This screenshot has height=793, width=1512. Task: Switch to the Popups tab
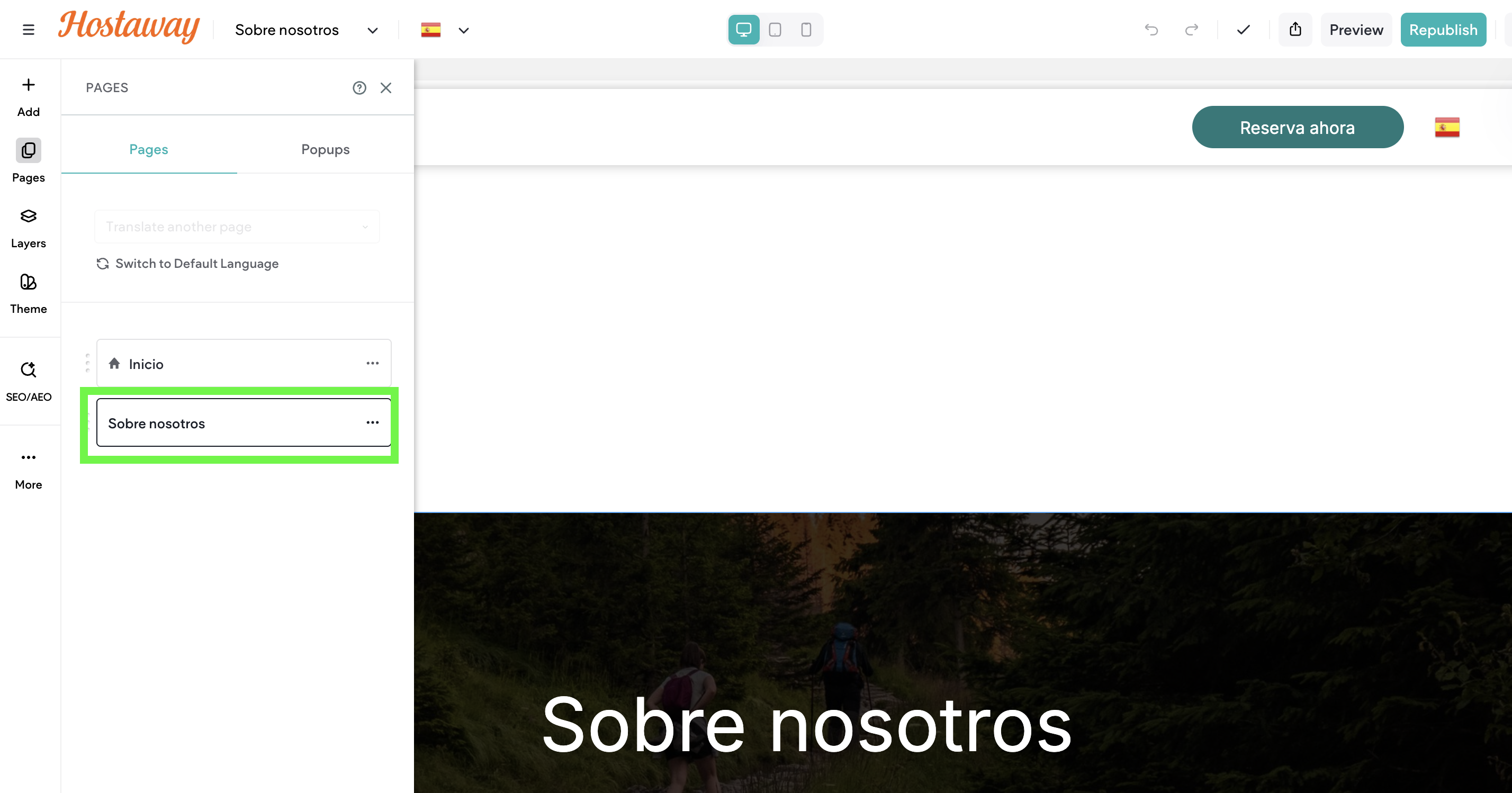pos(325,149)
